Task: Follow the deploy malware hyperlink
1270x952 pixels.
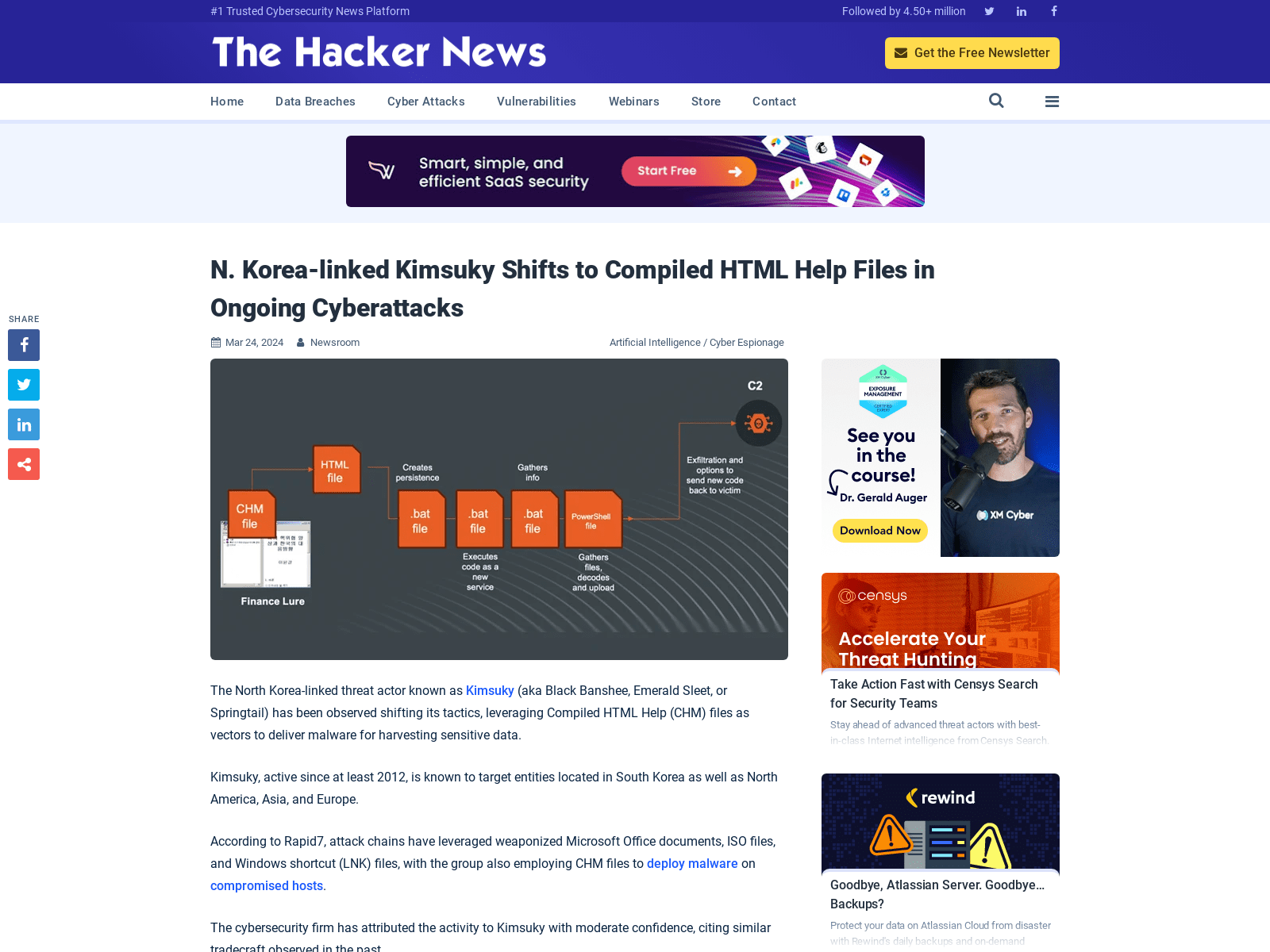Action: pyautogui.click(x=692, y=864)
